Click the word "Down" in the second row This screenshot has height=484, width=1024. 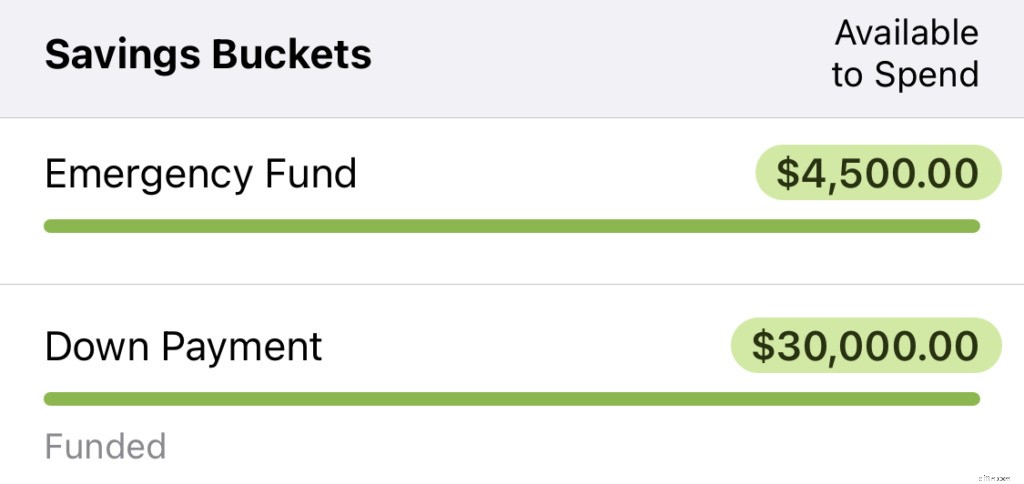coord(93,346)
